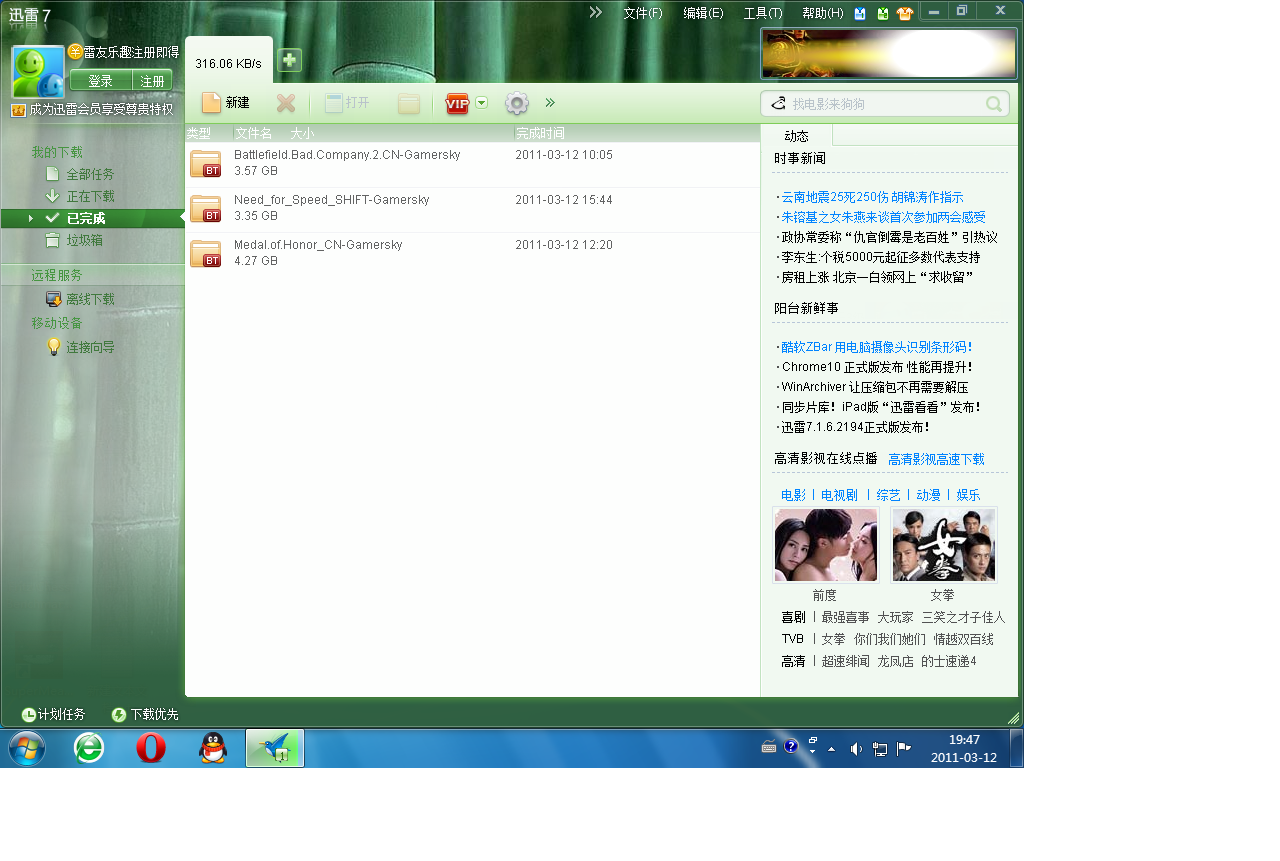
Task: Click the red X delete icon
Action: (286, 103)
